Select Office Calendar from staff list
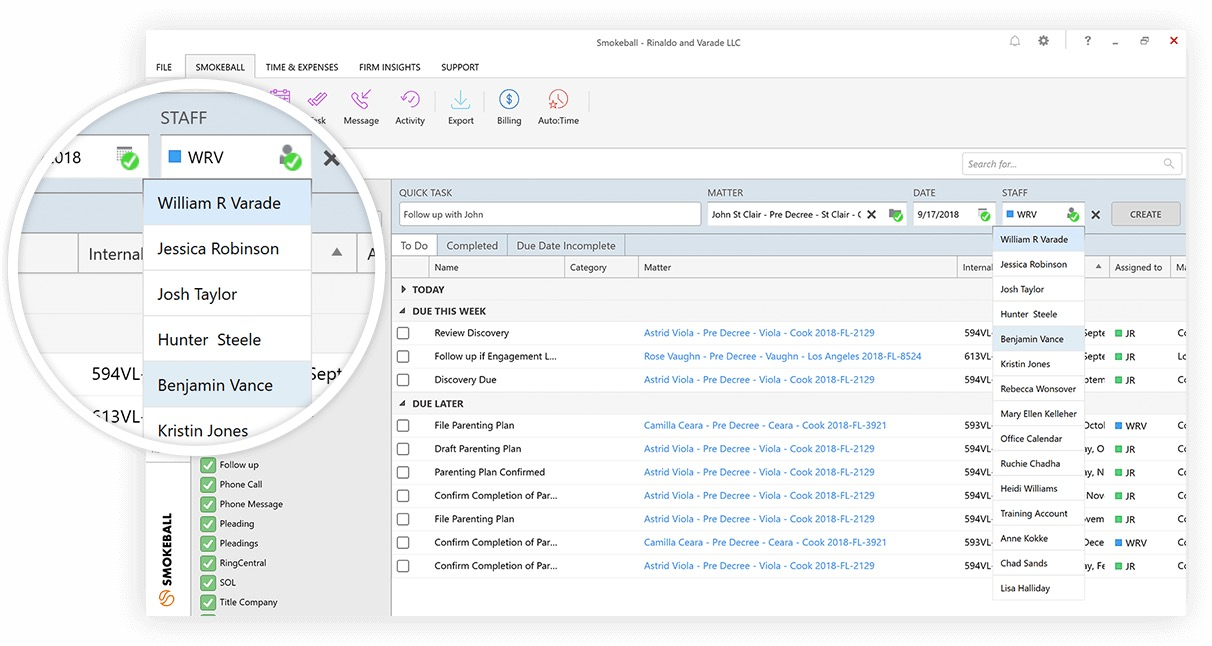The width and height of the screenshot is (1212, 646). tap(1038, 439)
